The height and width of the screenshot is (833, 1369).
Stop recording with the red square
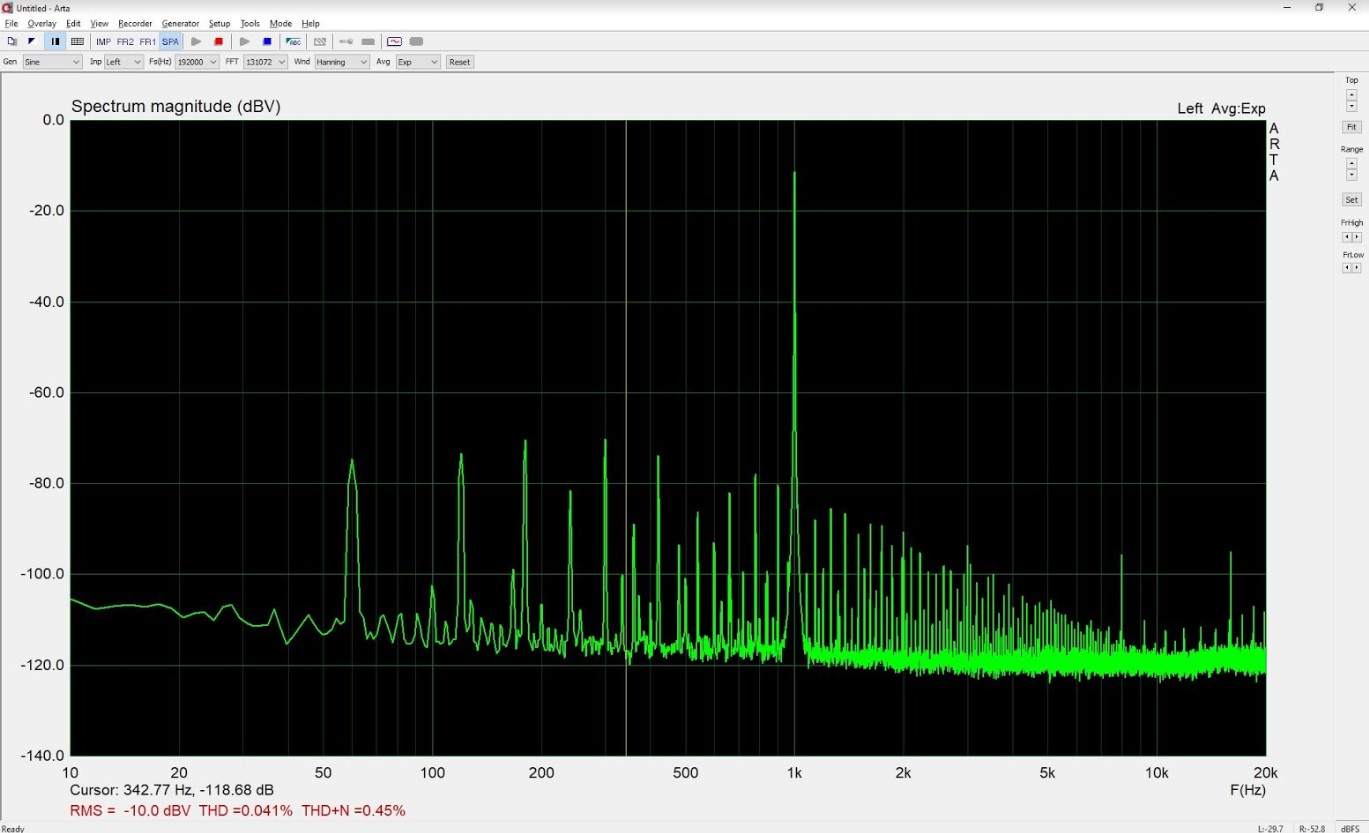[x=219, y=42]
